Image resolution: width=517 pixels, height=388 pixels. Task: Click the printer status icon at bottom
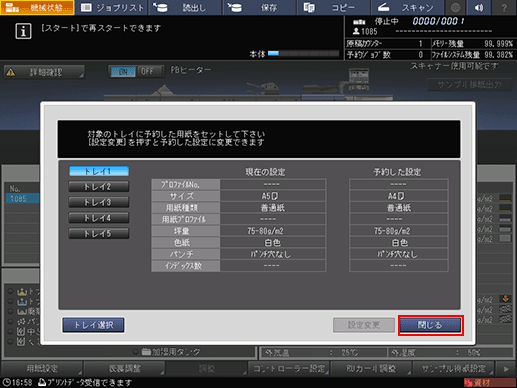[42, 382]
